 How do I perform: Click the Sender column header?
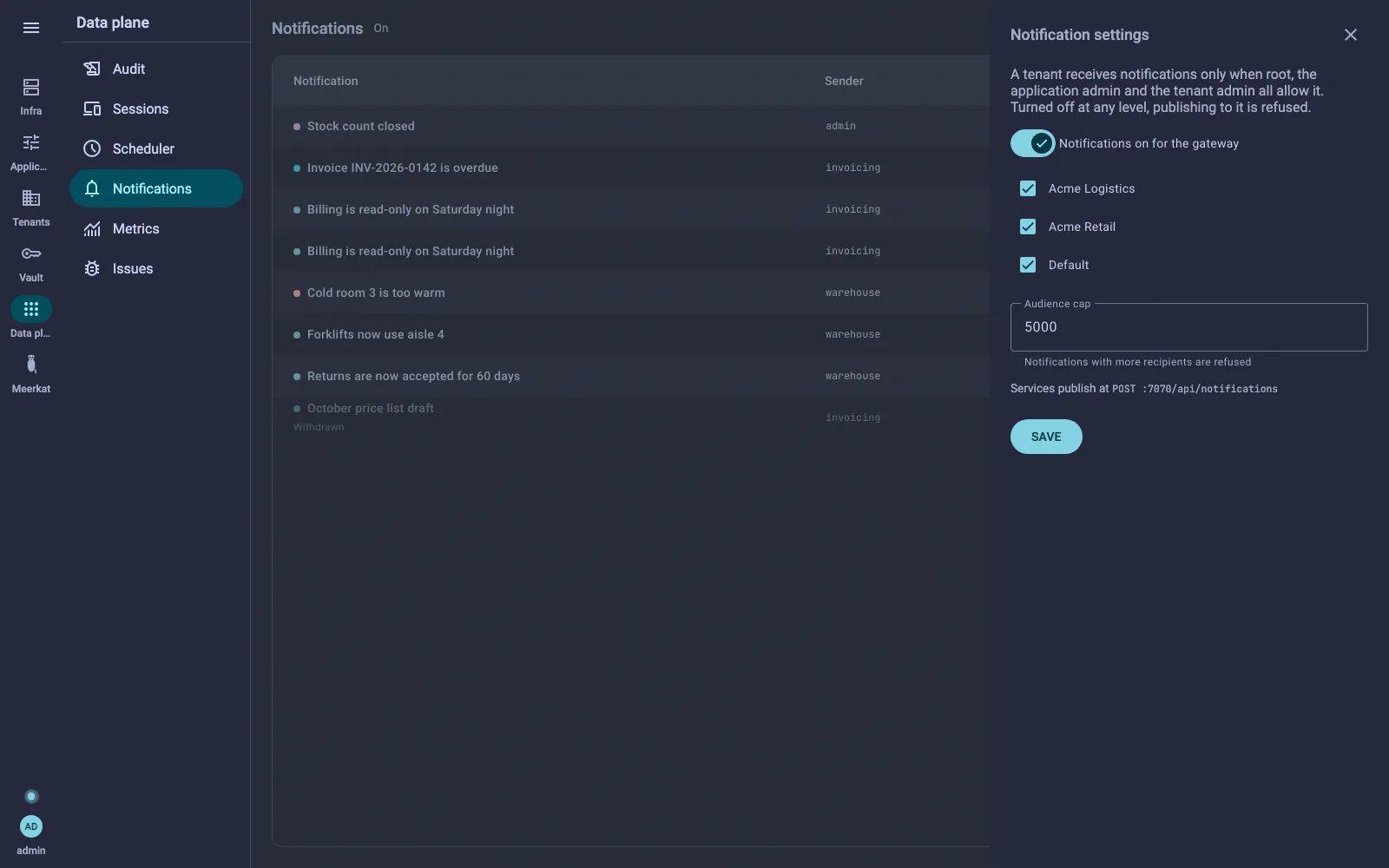844,81
